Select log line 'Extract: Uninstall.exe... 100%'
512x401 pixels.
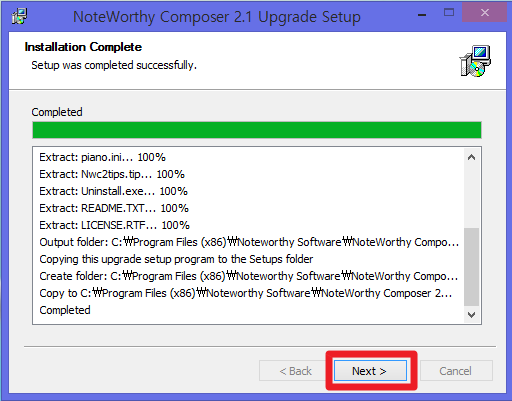[x=113, y=191]
